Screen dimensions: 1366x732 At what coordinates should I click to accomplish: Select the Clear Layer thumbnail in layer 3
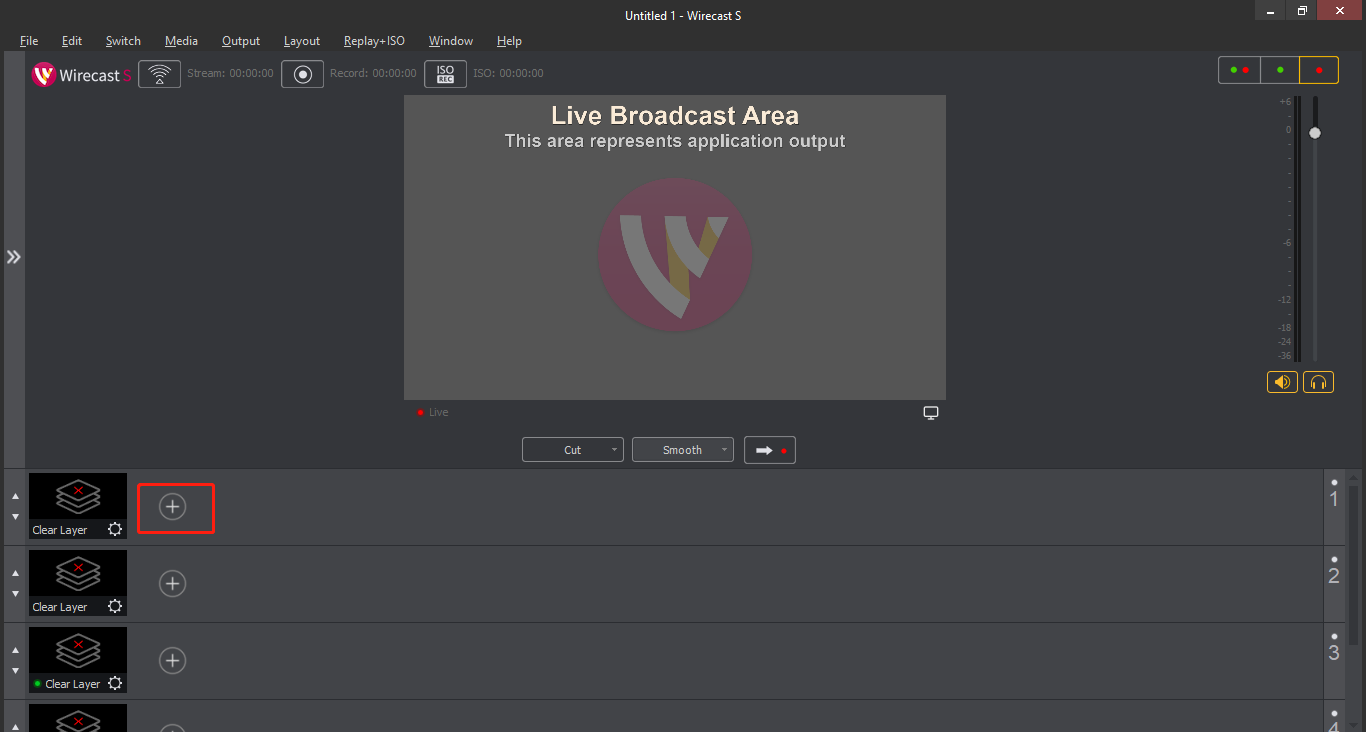78,660
